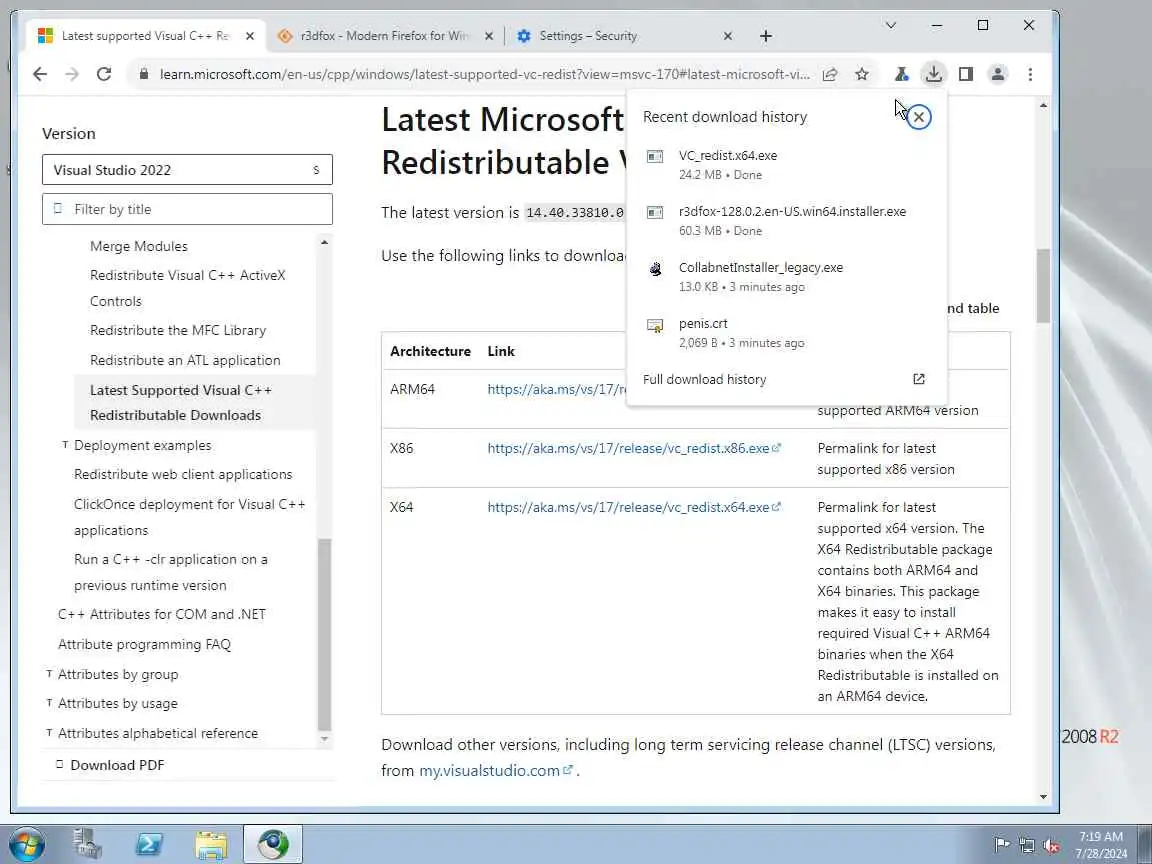The width and height of the screenshot is (1152, 864).
Task: Click the .crt certificate file icon
Action: 655,325
